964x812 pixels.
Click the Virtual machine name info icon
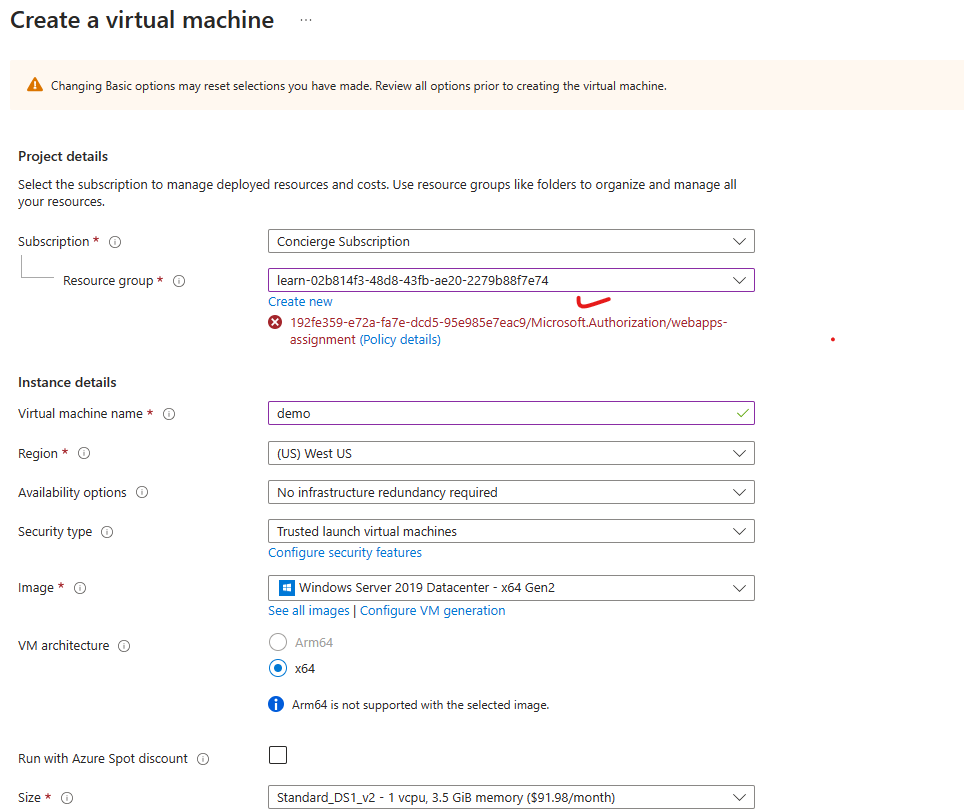coord(169,414)
